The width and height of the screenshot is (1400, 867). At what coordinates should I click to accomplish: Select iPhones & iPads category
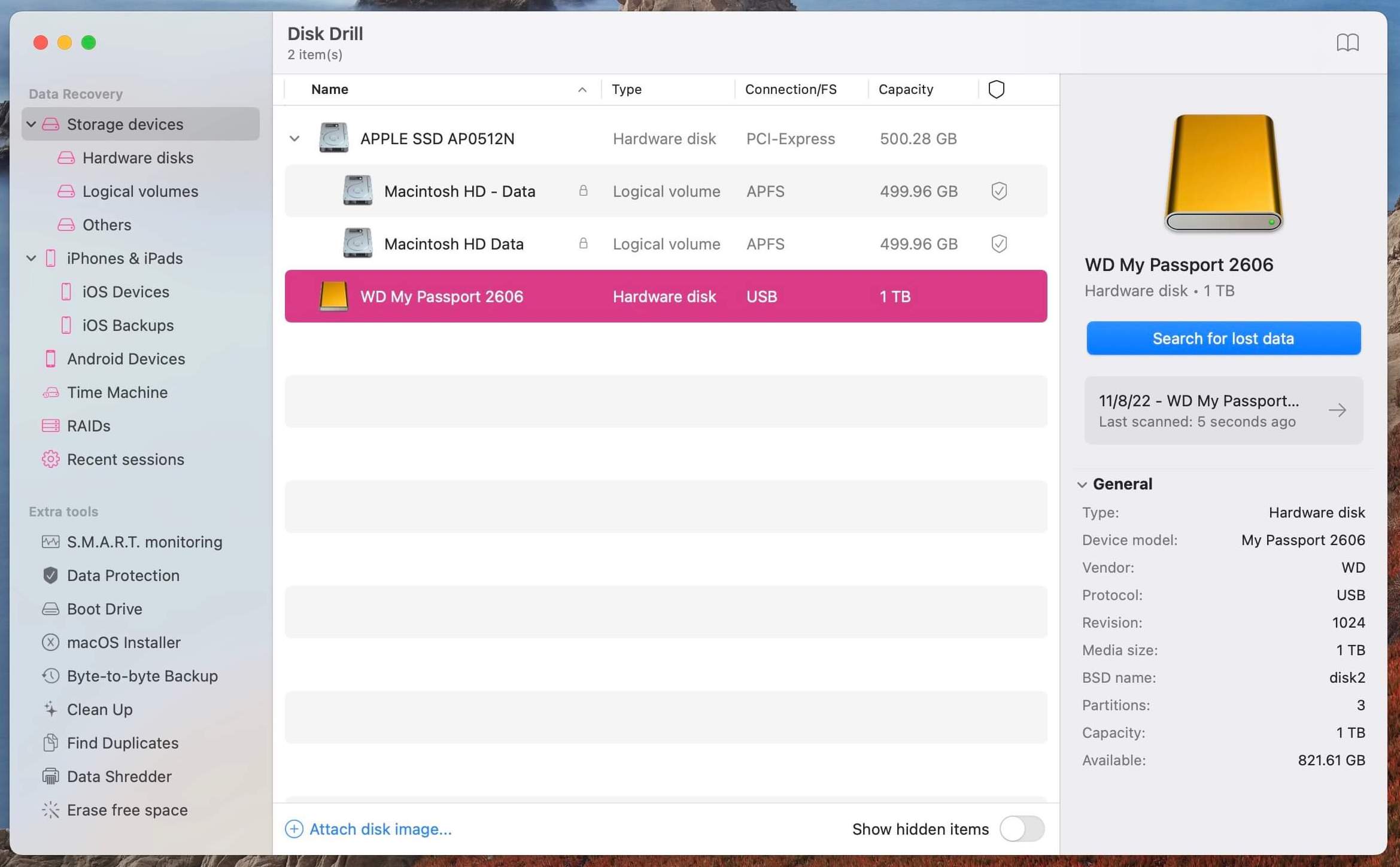[x=113, y=258]
